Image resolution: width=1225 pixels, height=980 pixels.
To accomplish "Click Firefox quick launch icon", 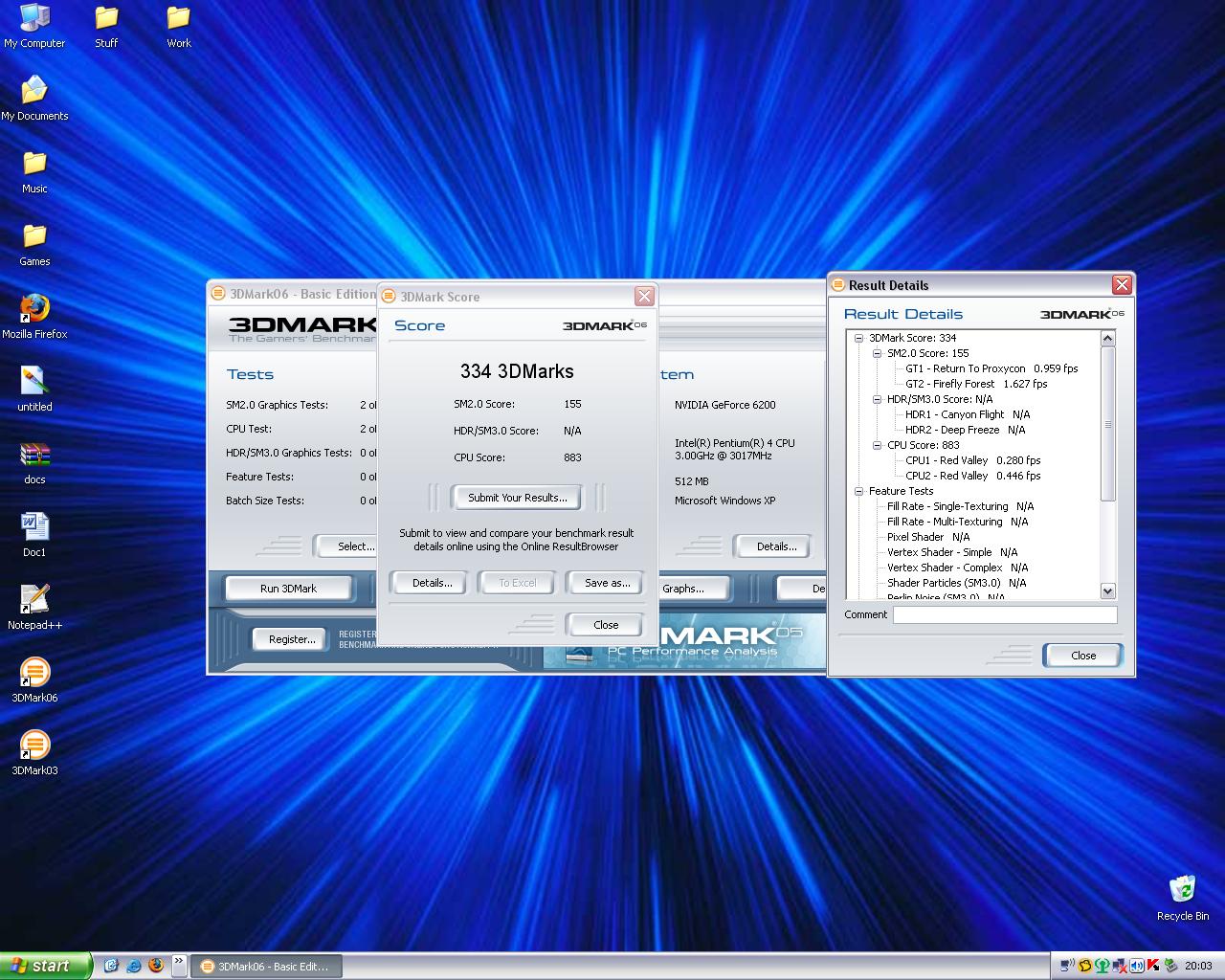I will click(156, 966).
